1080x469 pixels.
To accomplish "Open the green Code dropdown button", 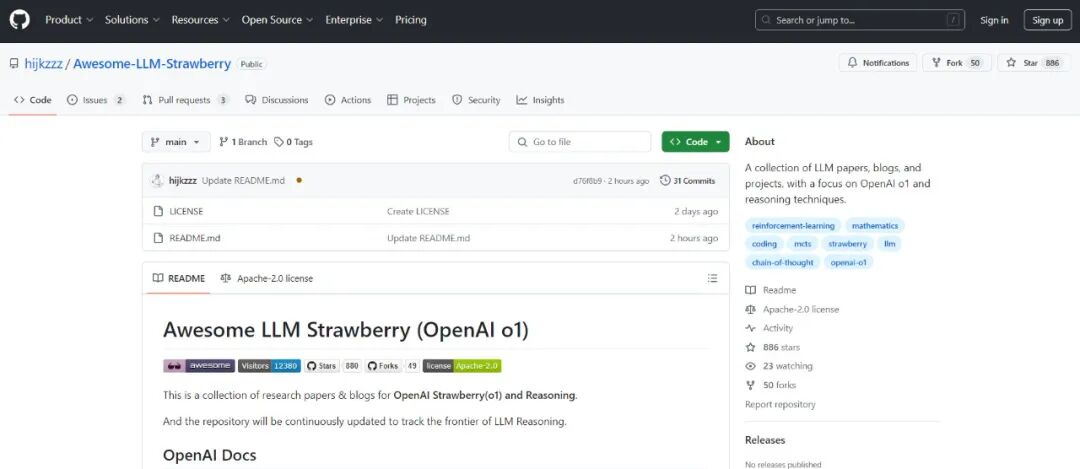I will point(696,142).
